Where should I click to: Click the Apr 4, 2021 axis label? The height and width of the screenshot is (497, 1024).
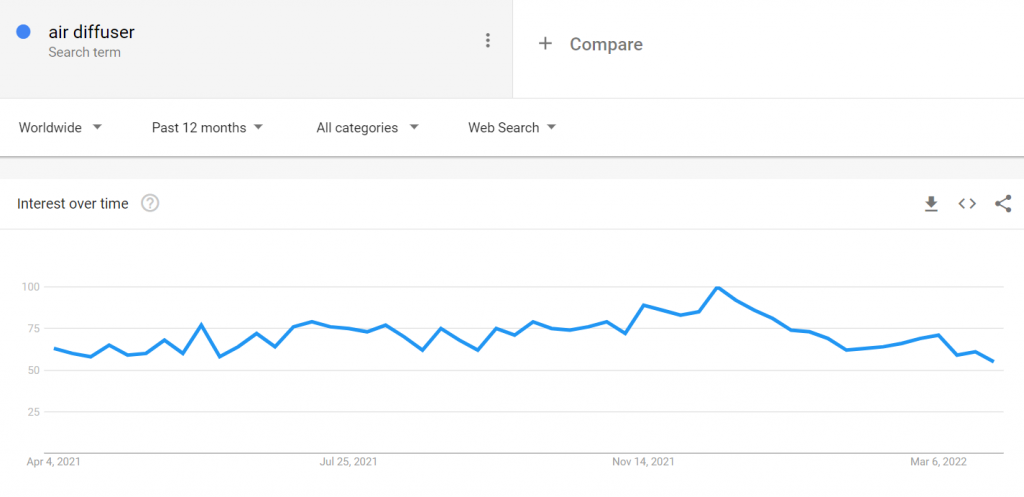[x=54, y=462]
